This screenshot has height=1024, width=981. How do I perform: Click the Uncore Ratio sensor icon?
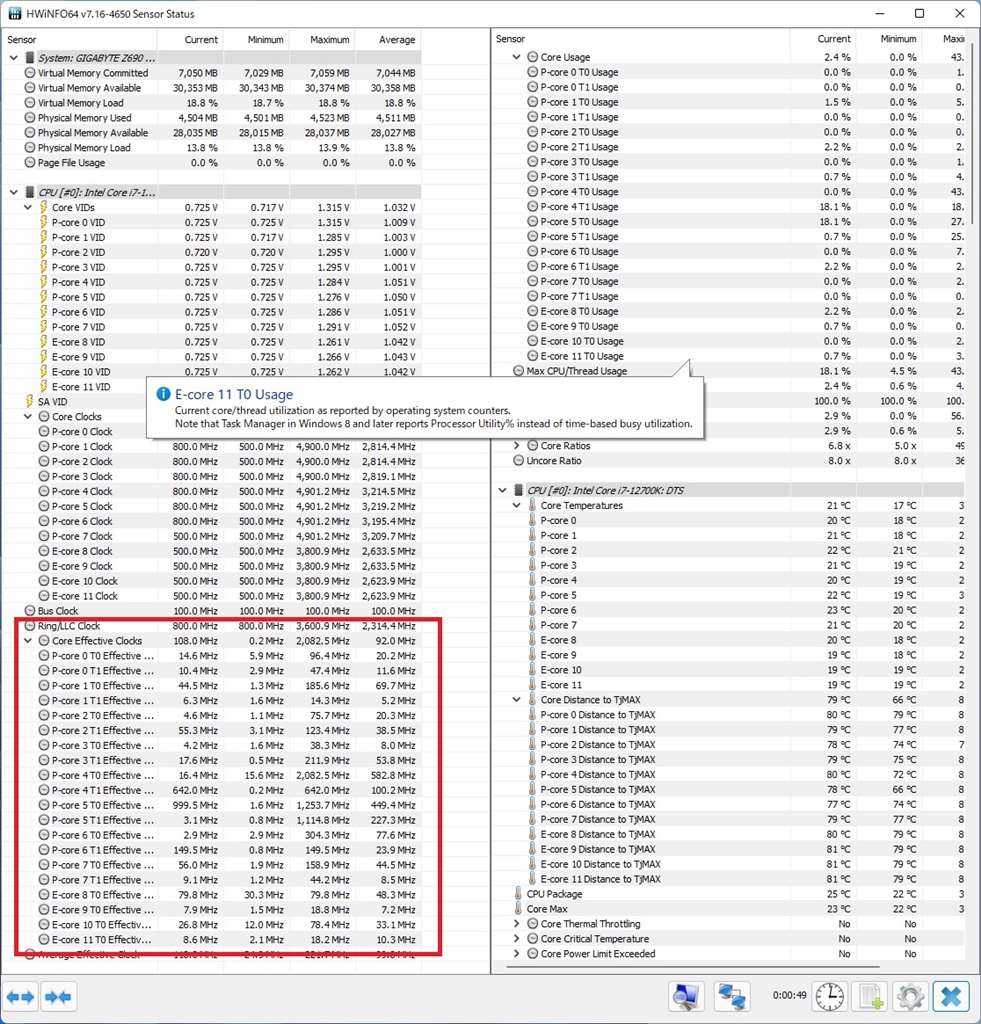point(519,460)
